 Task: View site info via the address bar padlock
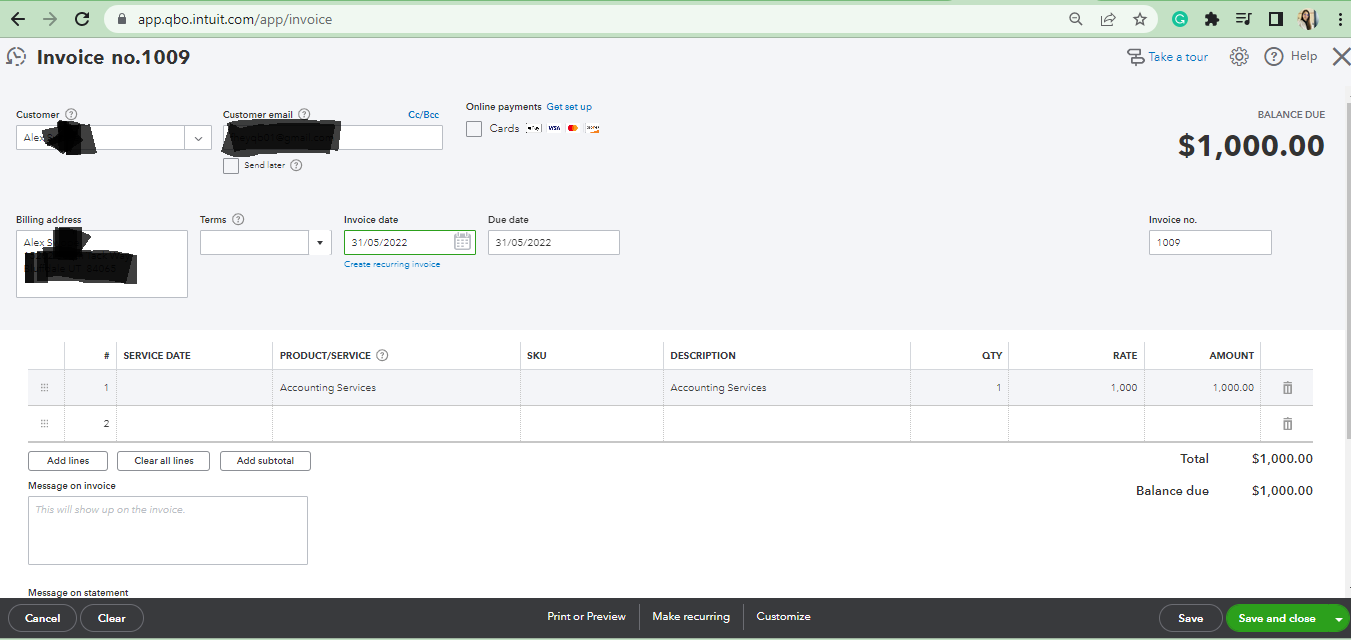coord(121,19)
